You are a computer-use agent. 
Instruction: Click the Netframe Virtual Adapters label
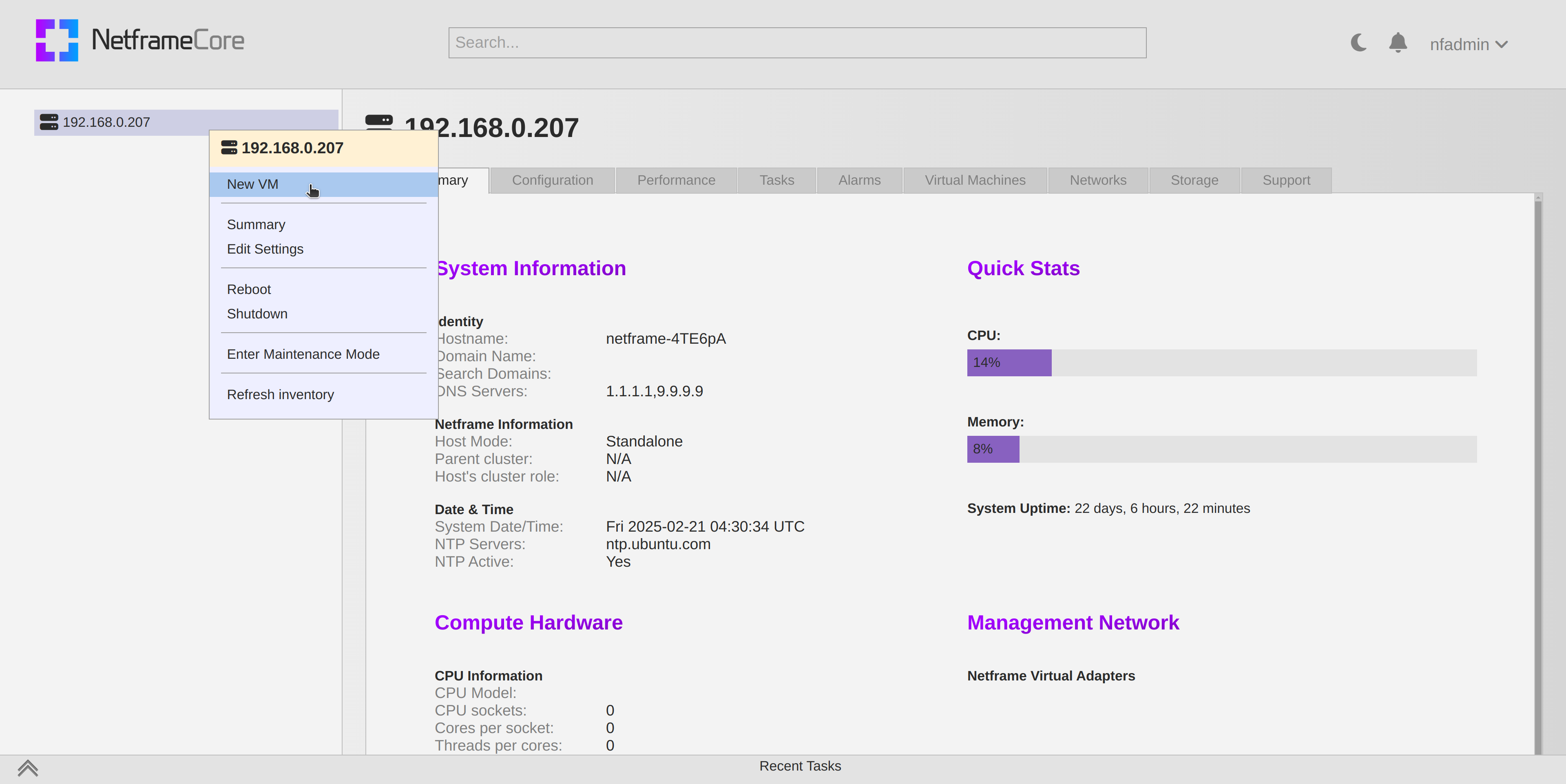click(1051, 676)
